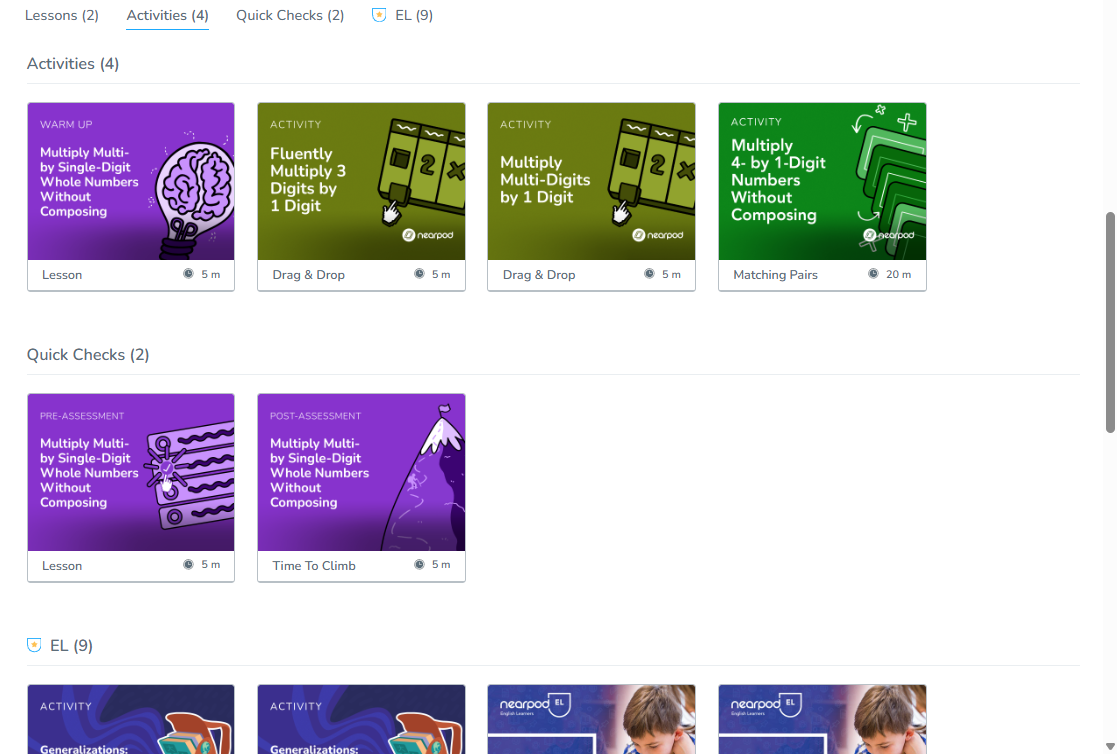Click the clock icon on the Warm Up Lesson card

click(x=190, y=274)
